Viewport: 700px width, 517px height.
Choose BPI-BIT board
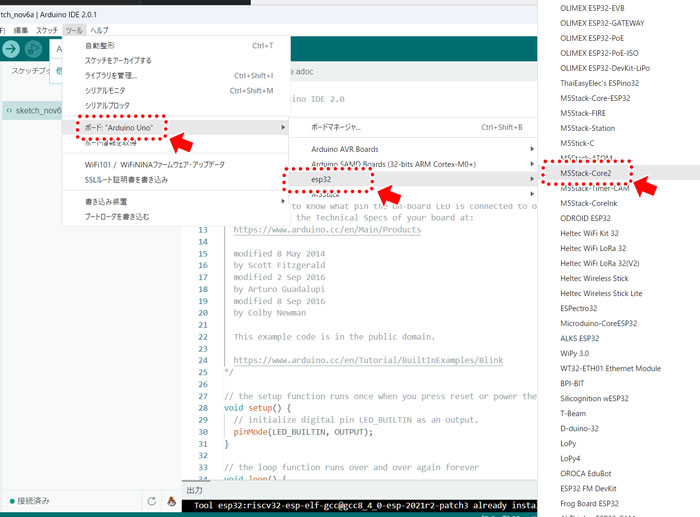pyautogui.click(x=572, y=383)
